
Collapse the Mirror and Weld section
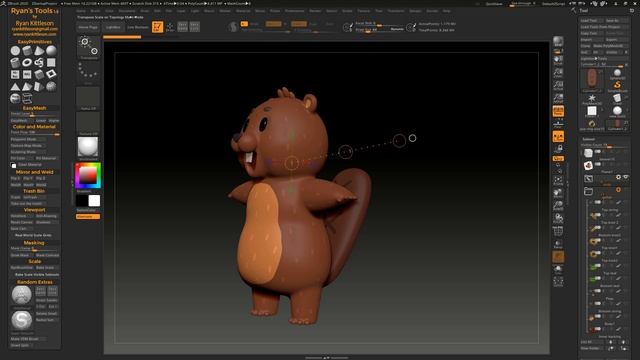(35, 172)
